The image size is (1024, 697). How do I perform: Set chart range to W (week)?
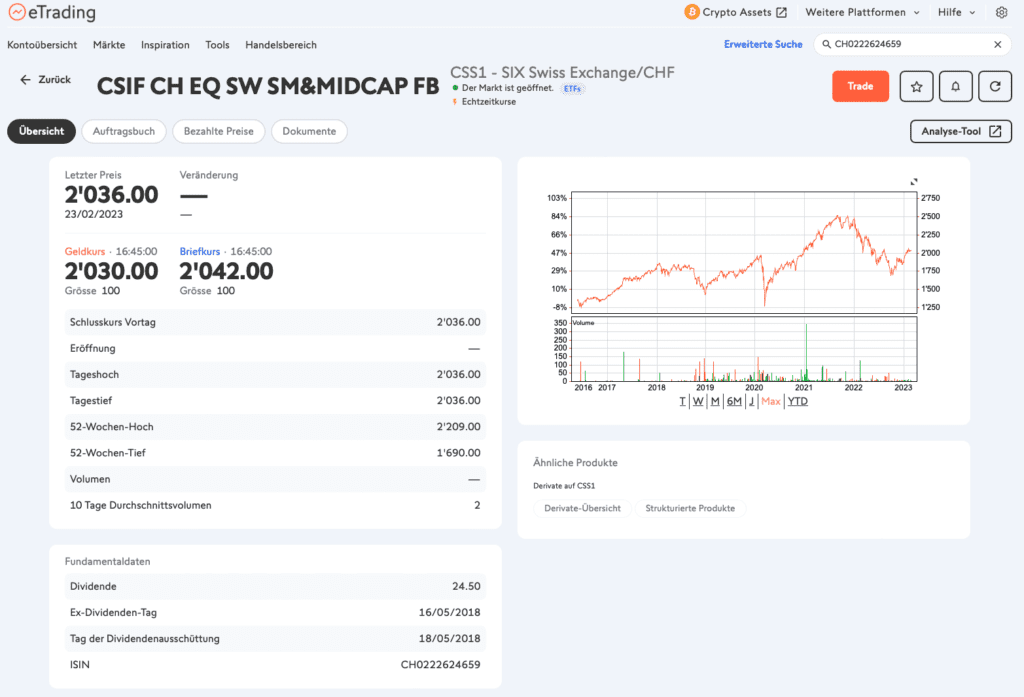(x=698, y=401)
